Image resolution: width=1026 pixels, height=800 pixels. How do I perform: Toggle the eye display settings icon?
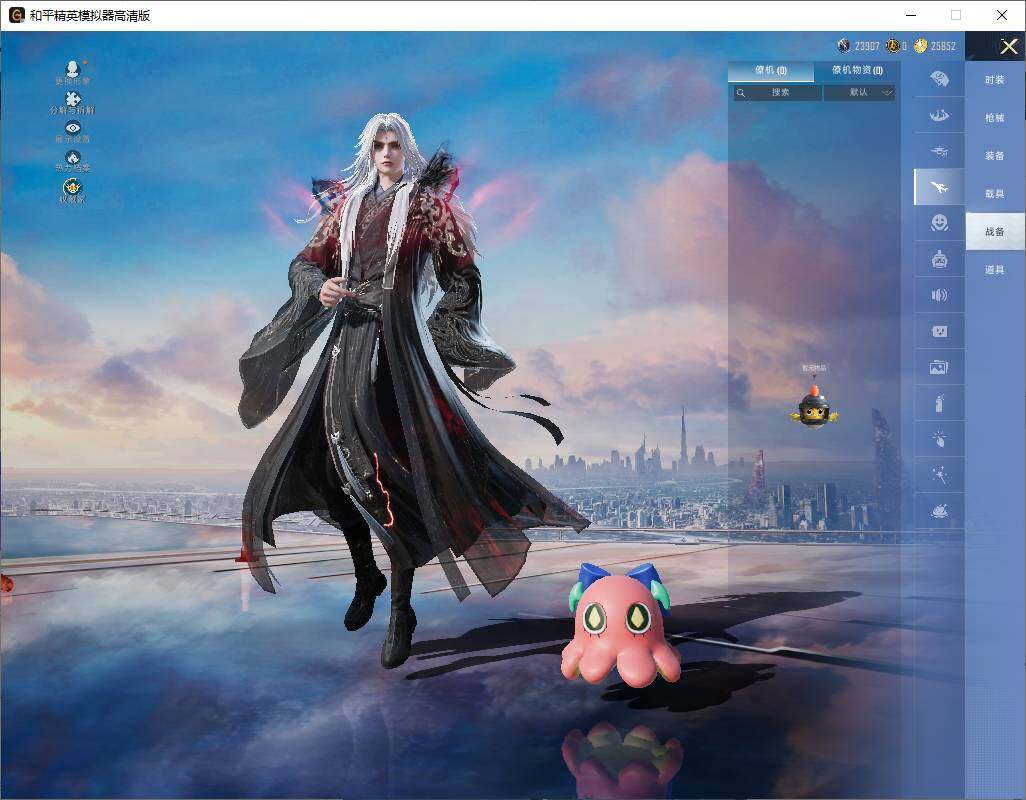73,128
